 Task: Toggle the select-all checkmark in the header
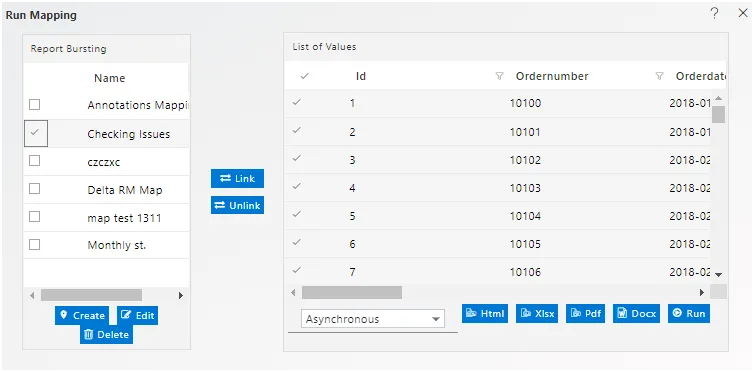click(304, 76)
